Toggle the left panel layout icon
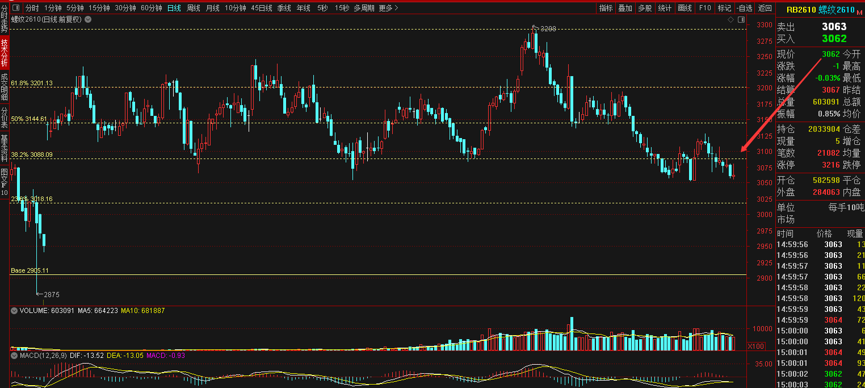Image resolution: width=865 pixels, height=388 pixels. coord(15,8)
